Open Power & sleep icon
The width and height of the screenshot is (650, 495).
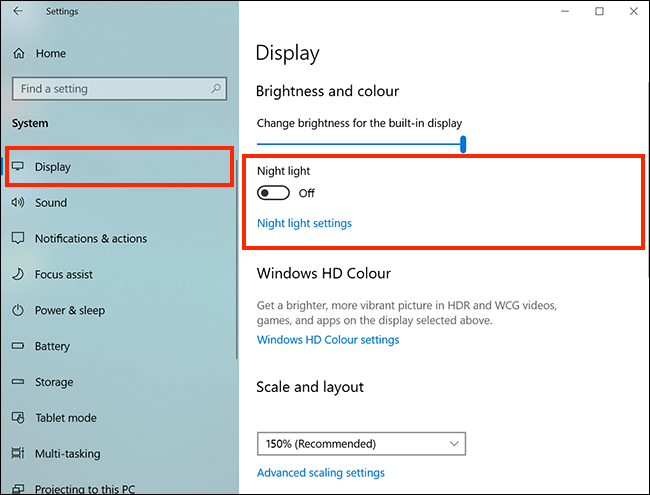tap(18, 310)
